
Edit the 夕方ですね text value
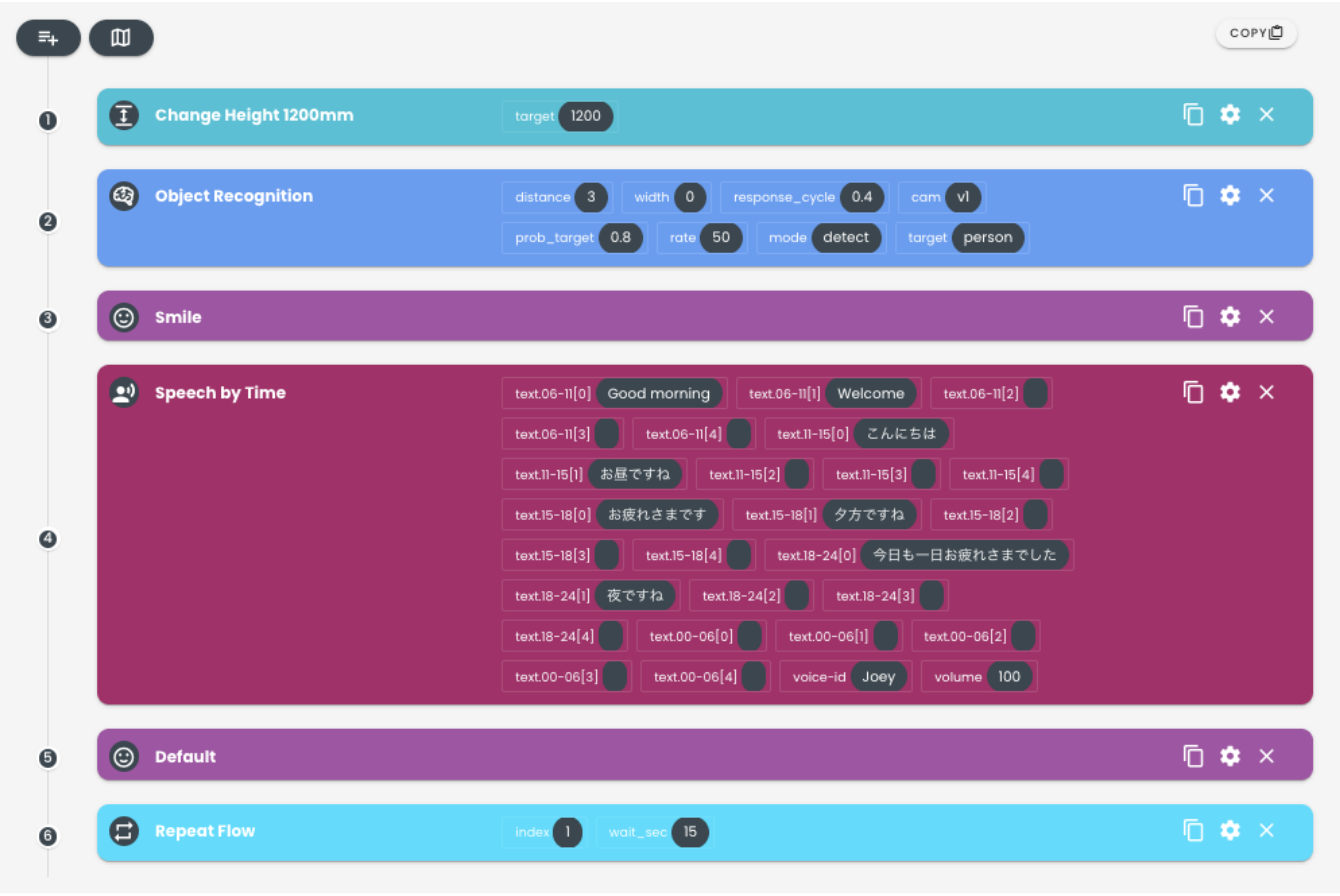click(x=869, y=515)
